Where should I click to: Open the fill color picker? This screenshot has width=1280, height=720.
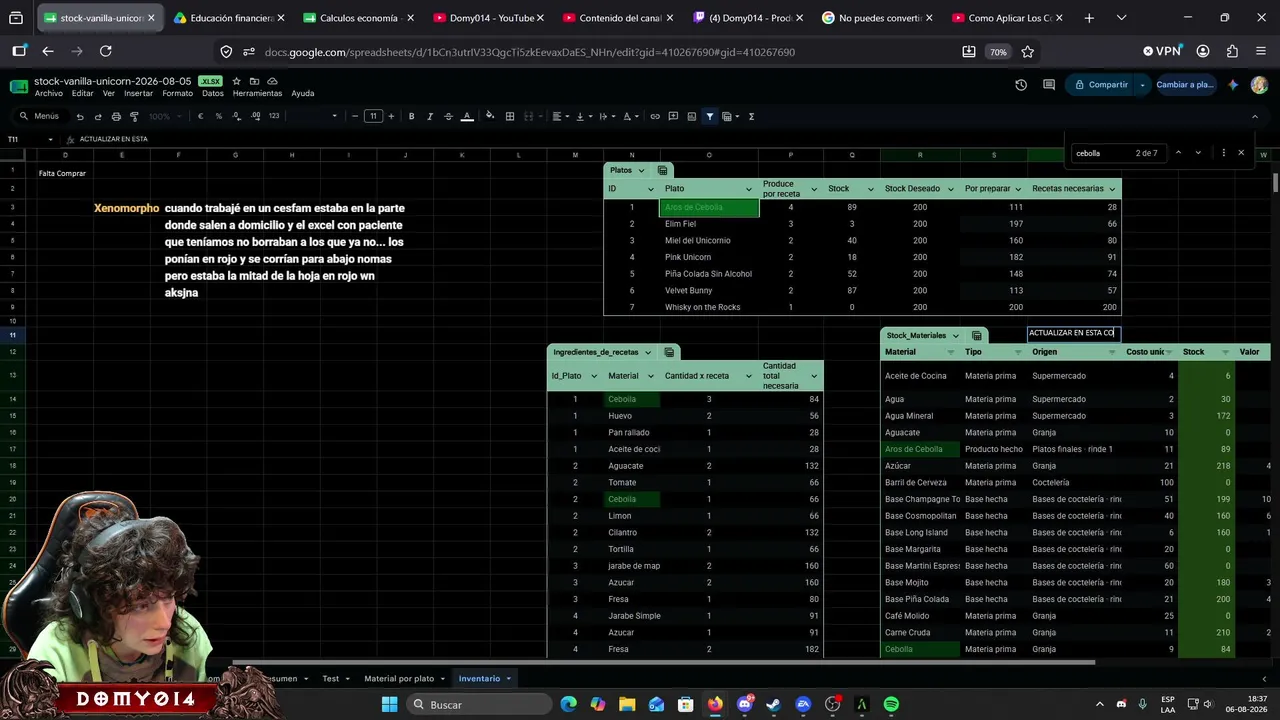(x=490, y=116)
